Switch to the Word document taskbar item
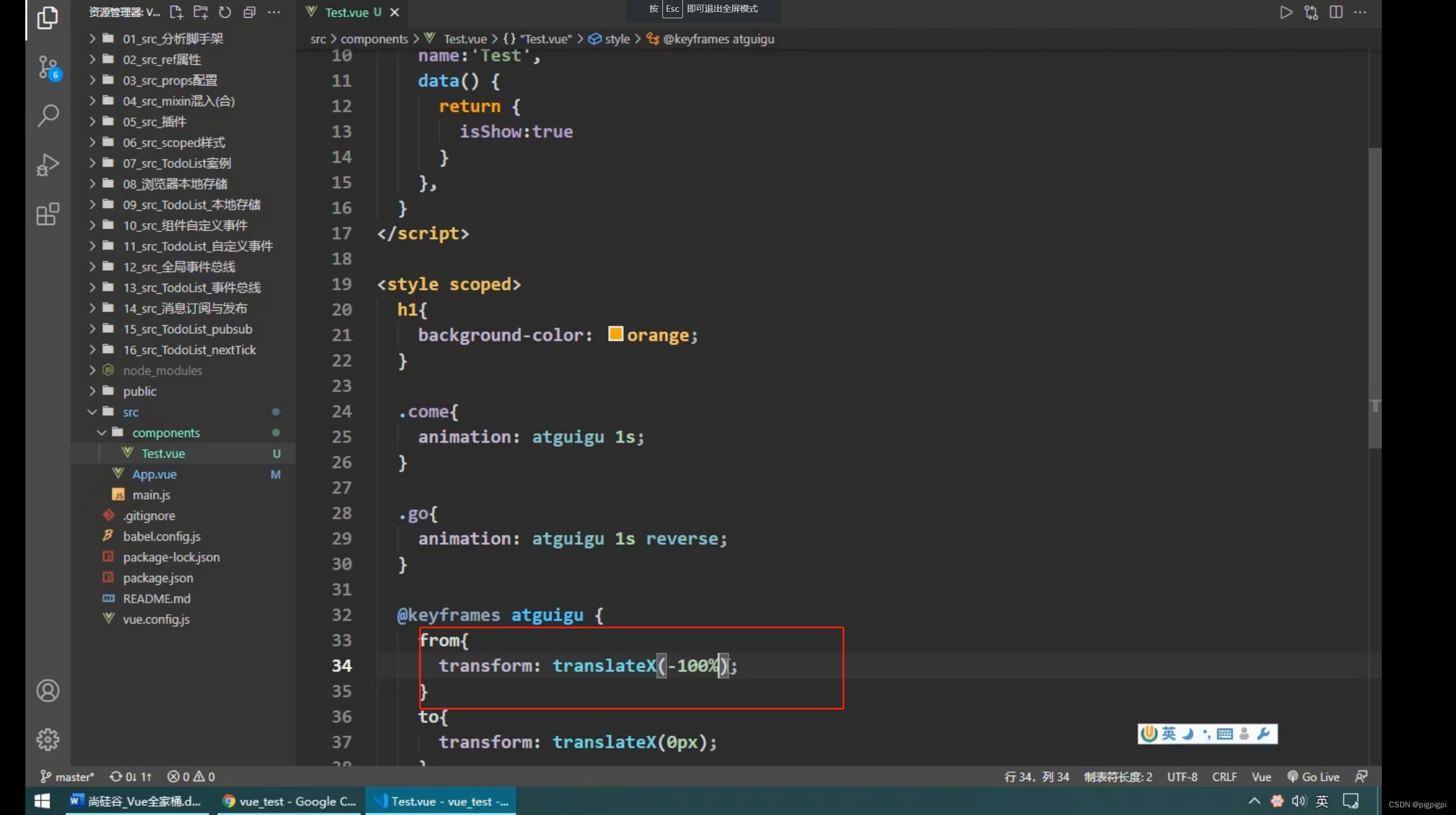The width and height of the screenshot is (1456, 815). tap(137, 801)
